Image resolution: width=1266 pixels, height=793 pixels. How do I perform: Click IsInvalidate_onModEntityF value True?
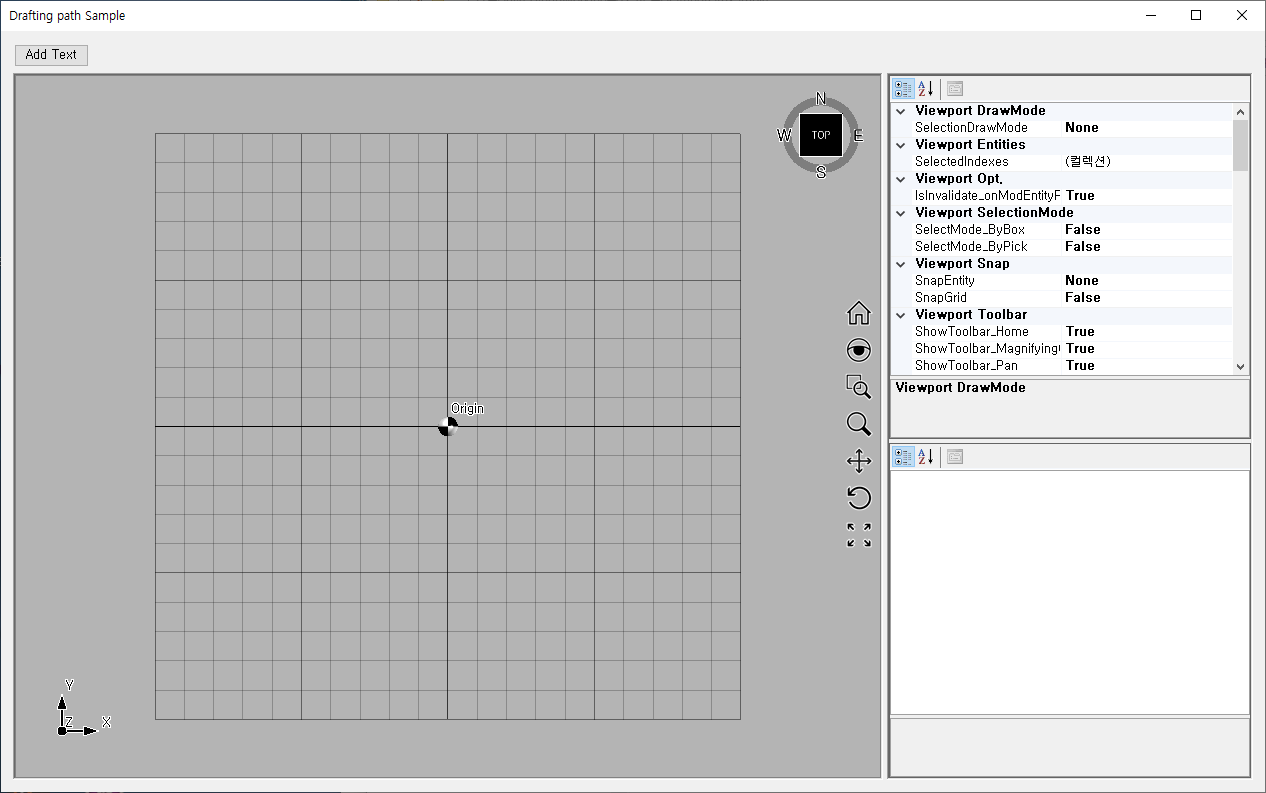click(x=1080, y=196)
